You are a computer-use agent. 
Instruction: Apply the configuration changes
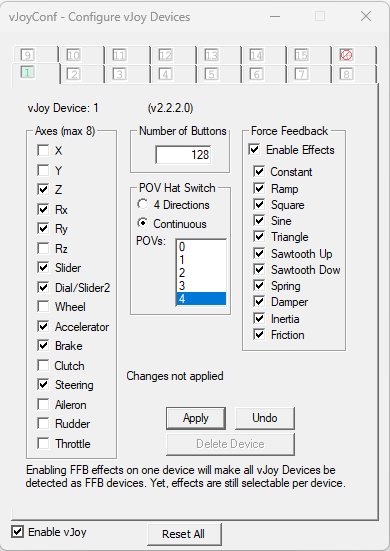pos(196,418)
